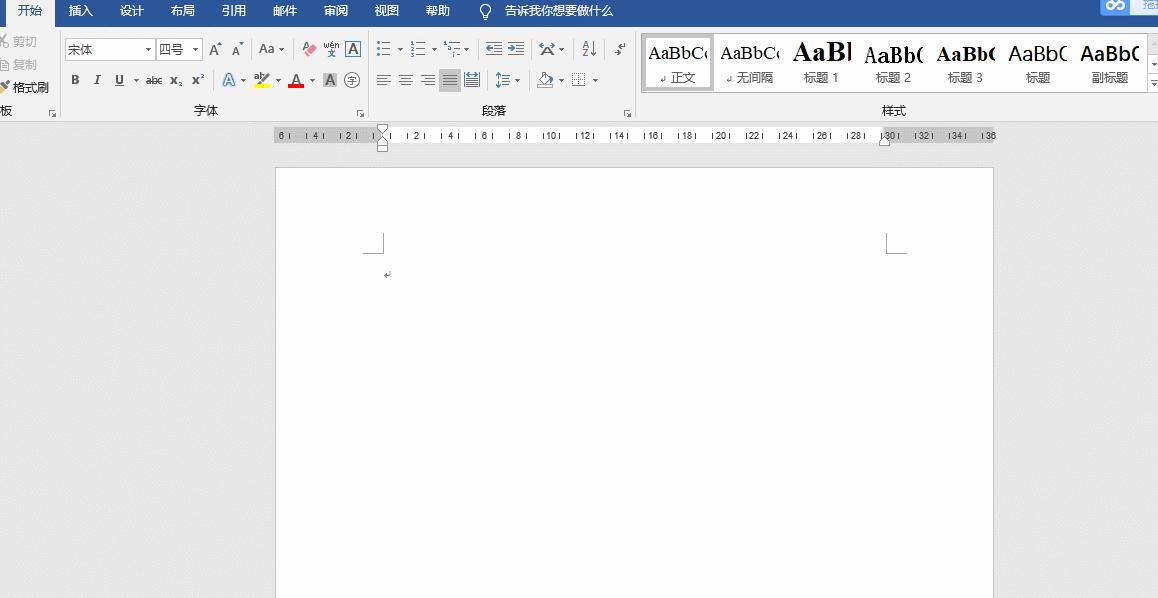1158x598 pixels.
Task: Open the Change Case (Aa) dropdown
Action: click(271, 49)
